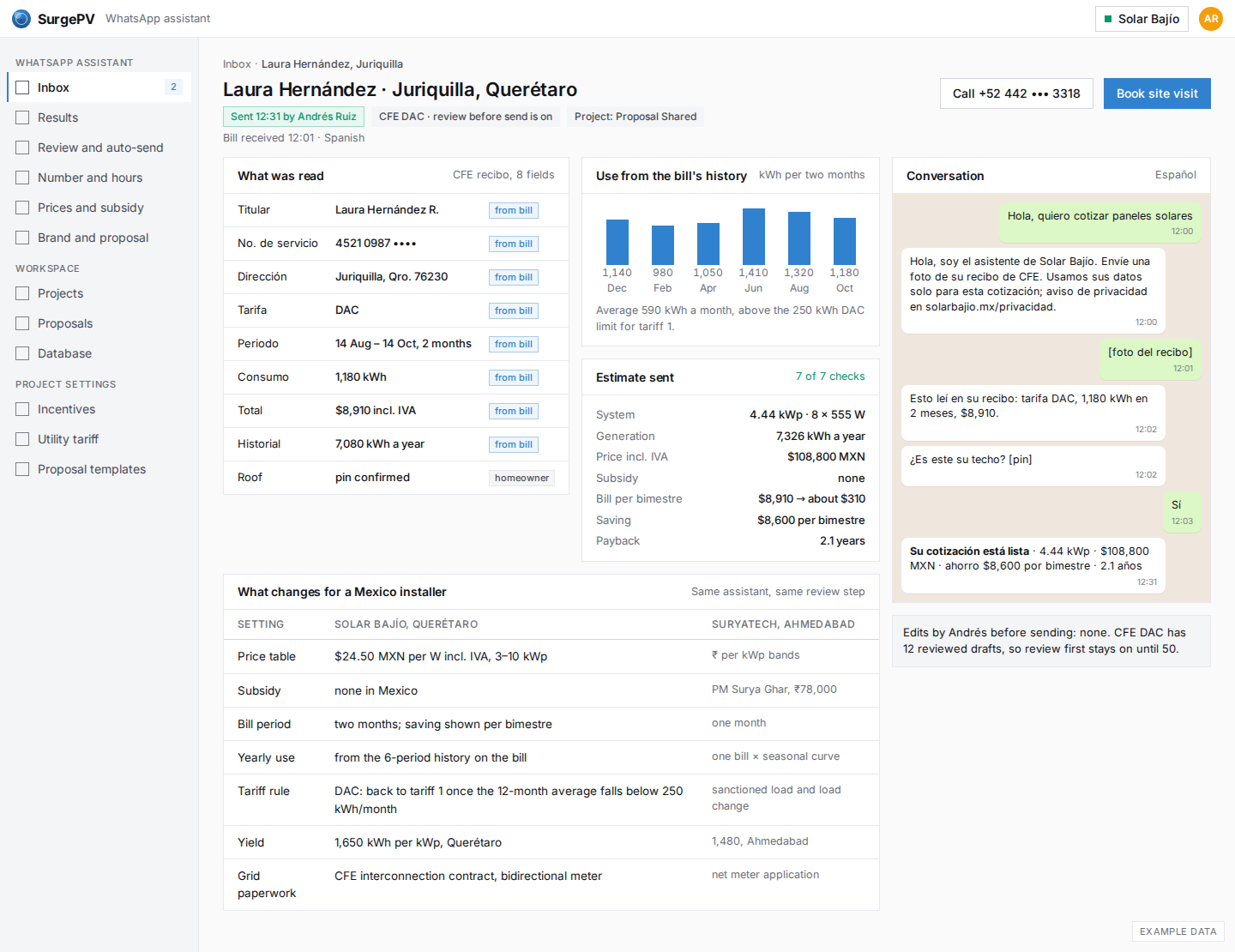The image size is (1235, 952).
Task: Click the $108,800 MXN price value
Action: tap(826, 457)
